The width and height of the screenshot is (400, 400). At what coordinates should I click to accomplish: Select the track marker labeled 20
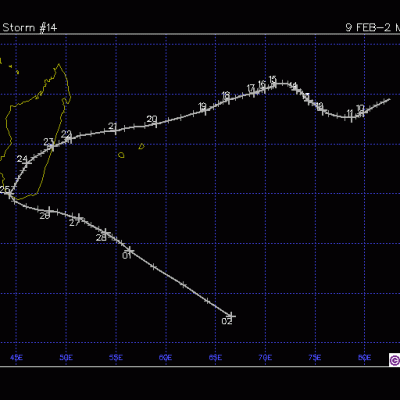click(155, 123)
